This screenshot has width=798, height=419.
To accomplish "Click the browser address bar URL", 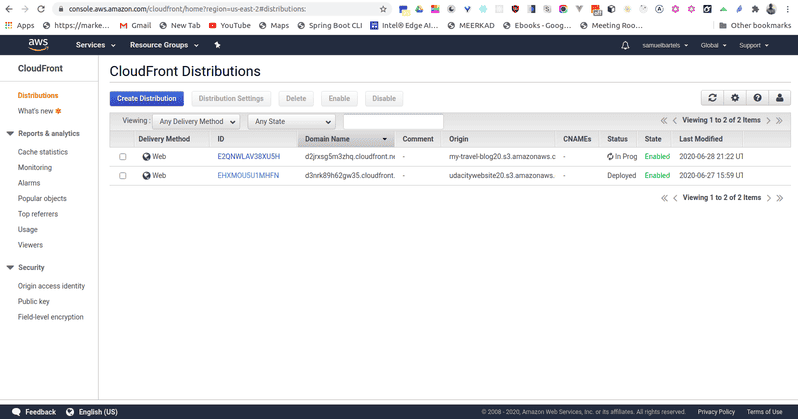I will (187, 9).
